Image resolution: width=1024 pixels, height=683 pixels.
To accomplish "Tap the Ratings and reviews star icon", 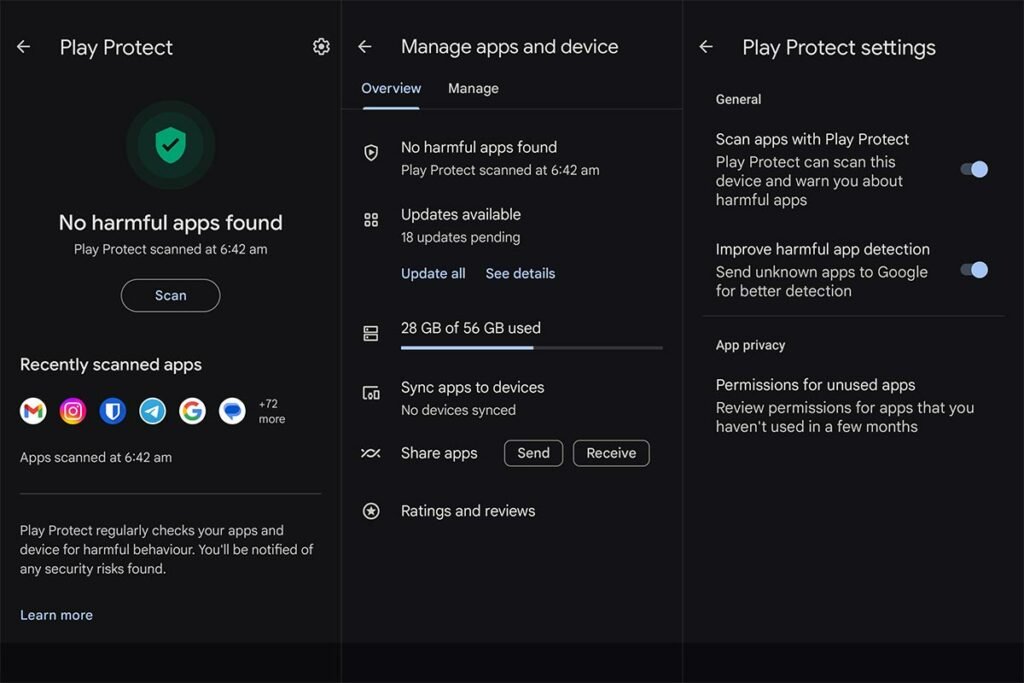I will 371,511.
